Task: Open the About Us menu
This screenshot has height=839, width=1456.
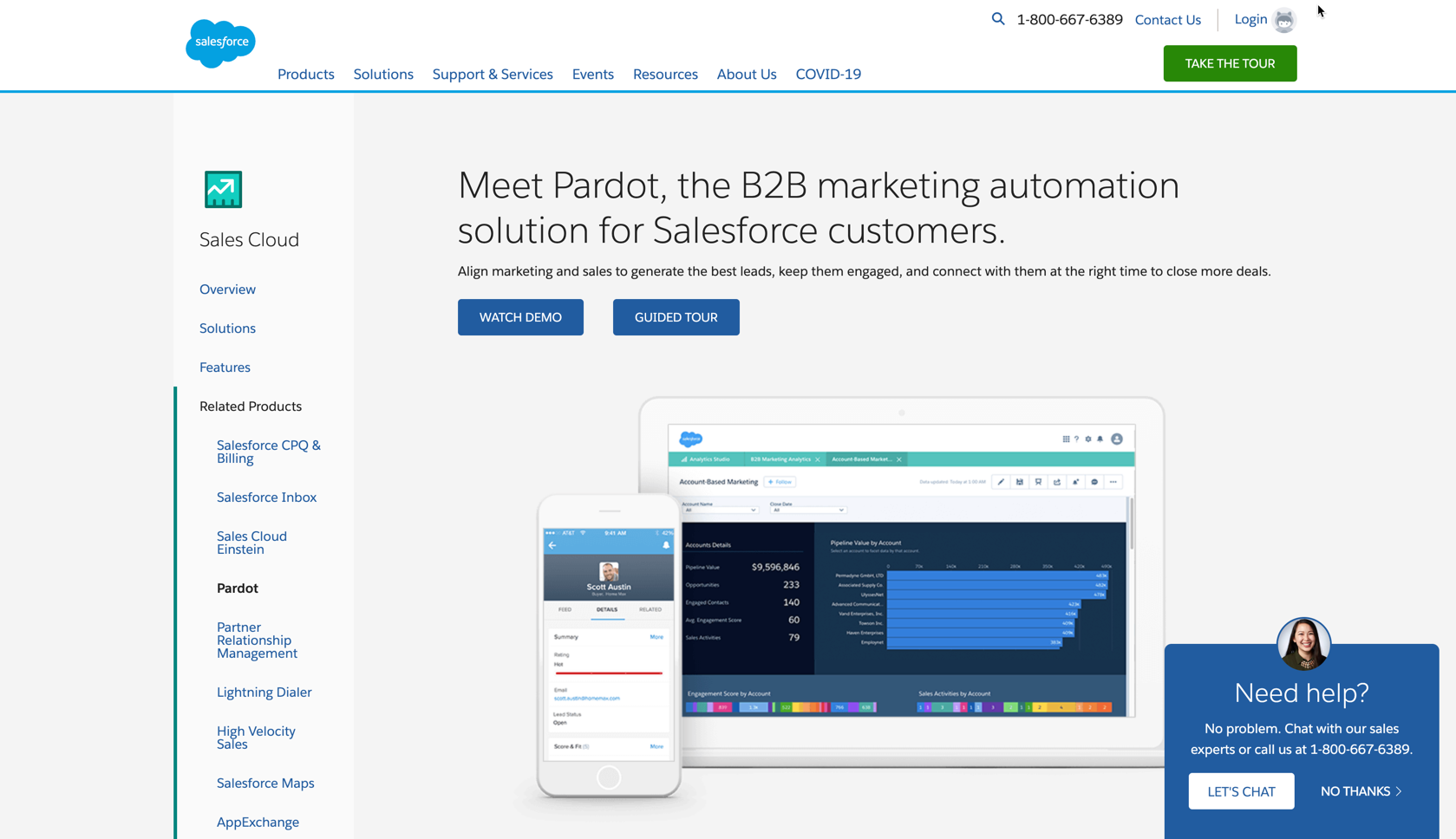Action: click(747, 74)
